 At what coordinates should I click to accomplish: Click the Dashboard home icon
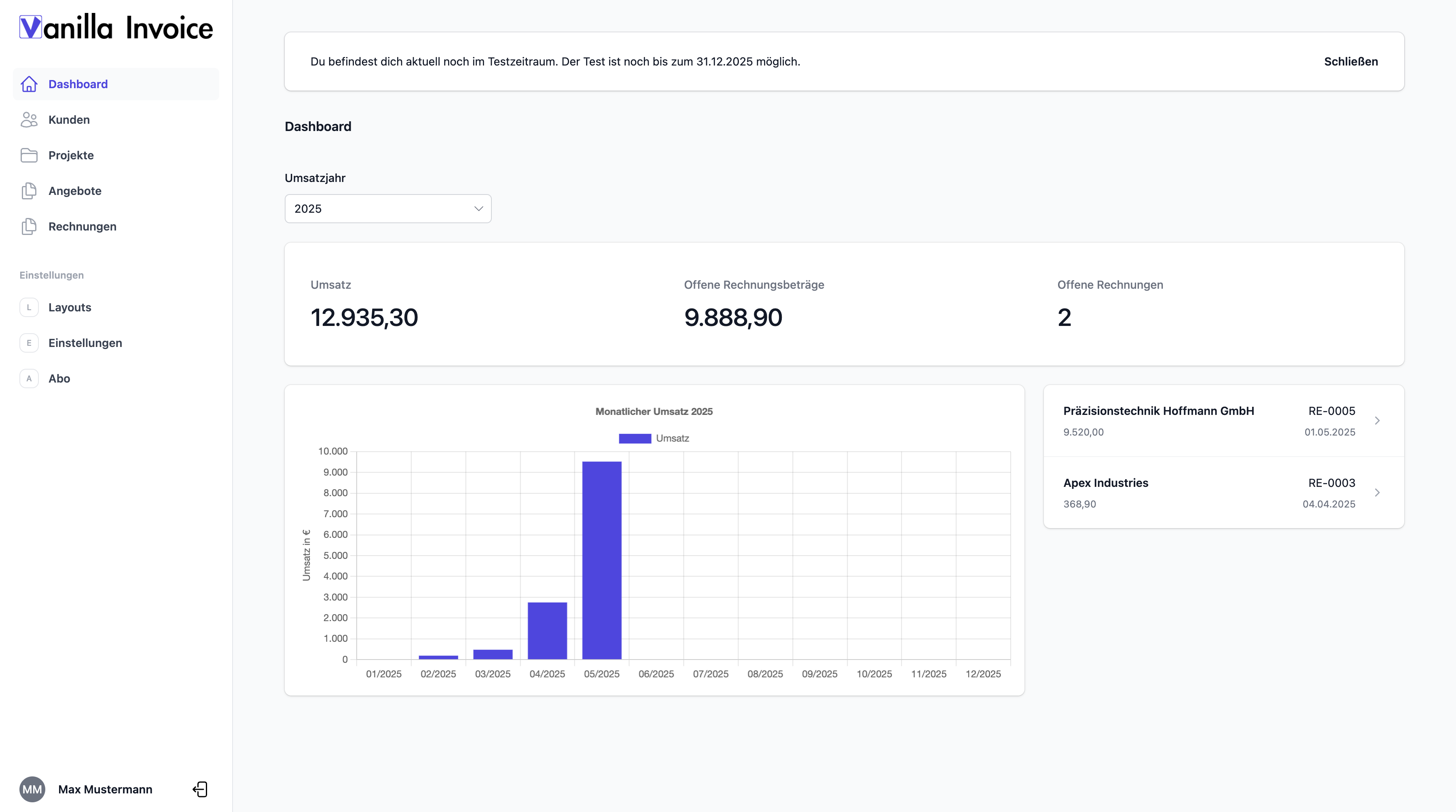[29, 84]
